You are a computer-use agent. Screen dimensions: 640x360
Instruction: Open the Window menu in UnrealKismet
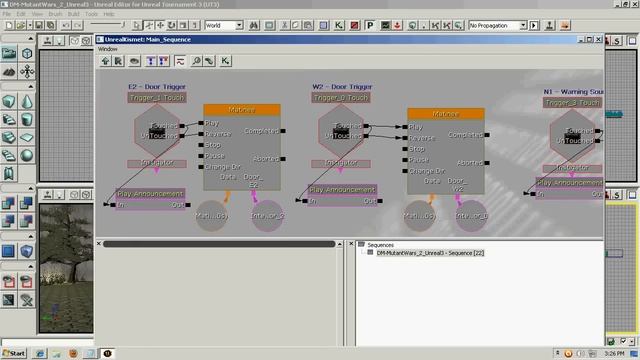(x=107, y=49)
